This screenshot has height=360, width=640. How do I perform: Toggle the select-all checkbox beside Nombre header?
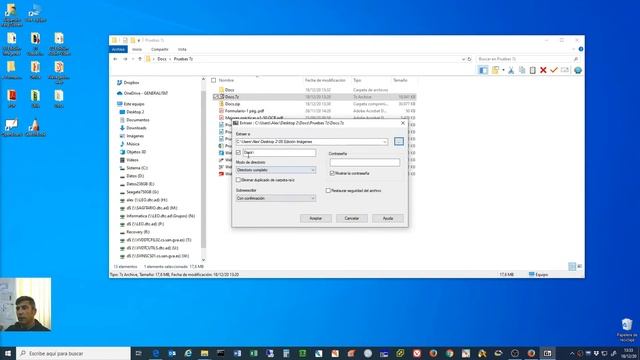[213, 80]
